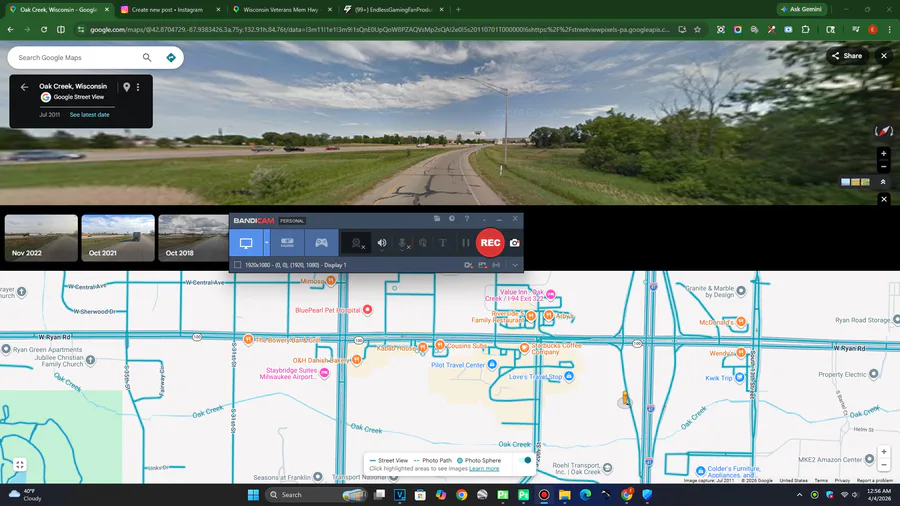Viewport: 900px width, 506px height.
Task: Click location pin in Street View card
Action: [126, 87]
